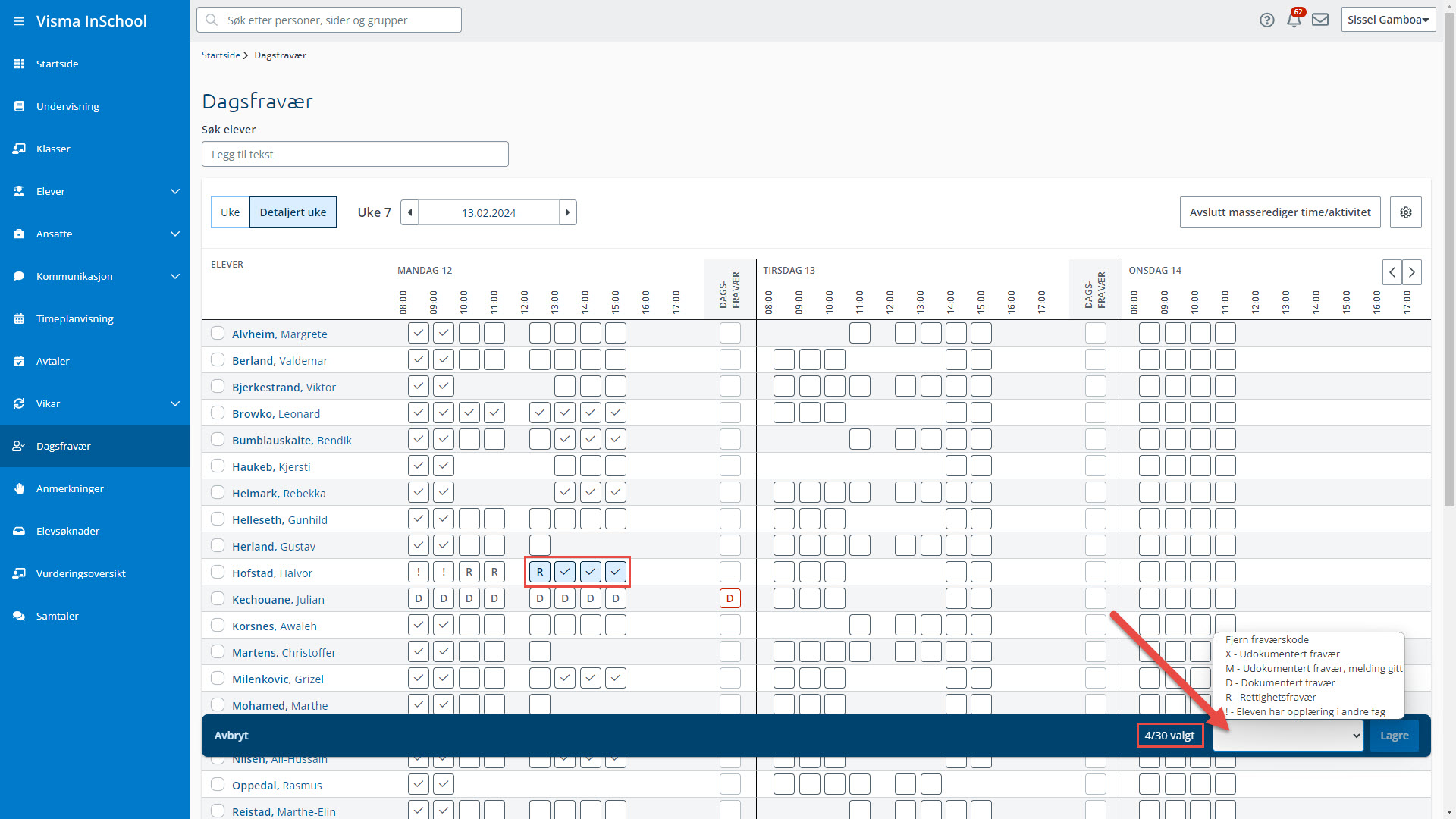This screenshot has height=819, width=1456.
Task: Focus the top search persons field
Action: (x=329, y=20)
